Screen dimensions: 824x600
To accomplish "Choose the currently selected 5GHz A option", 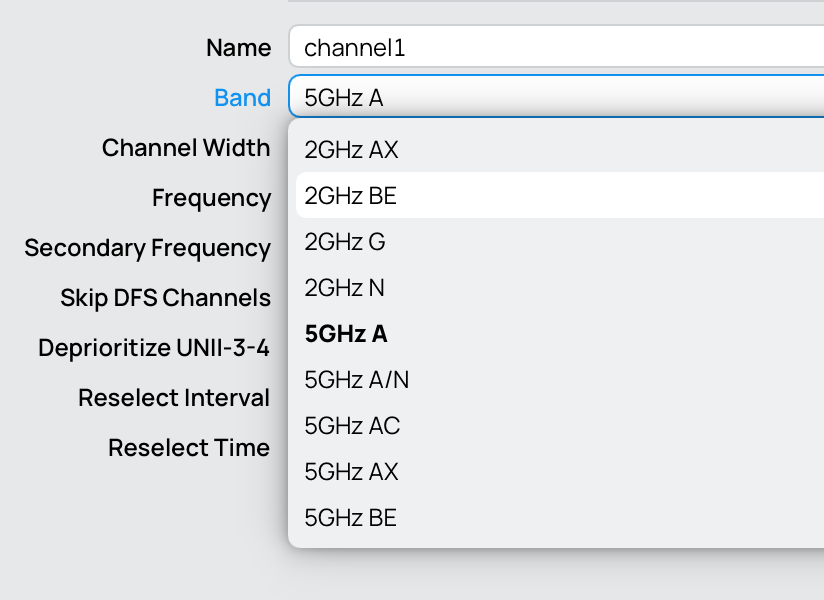I will point(346,334).
